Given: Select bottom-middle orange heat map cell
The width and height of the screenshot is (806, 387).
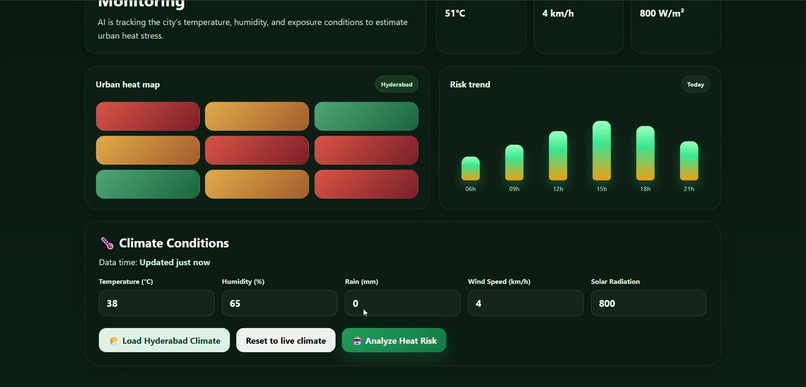Looking at the screenshot, I should 257,184.
